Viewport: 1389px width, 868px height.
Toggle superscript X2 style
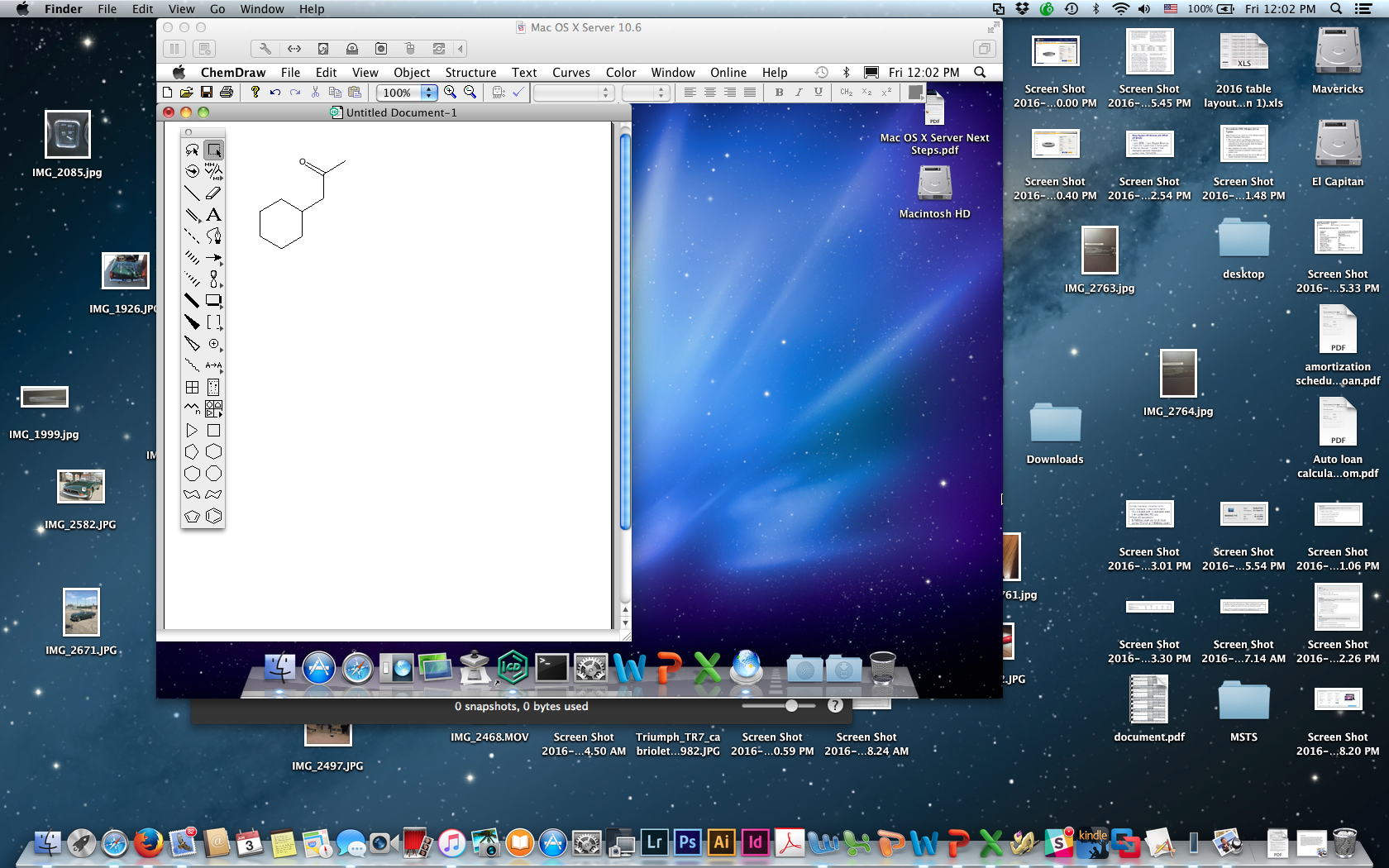(886, 93)
